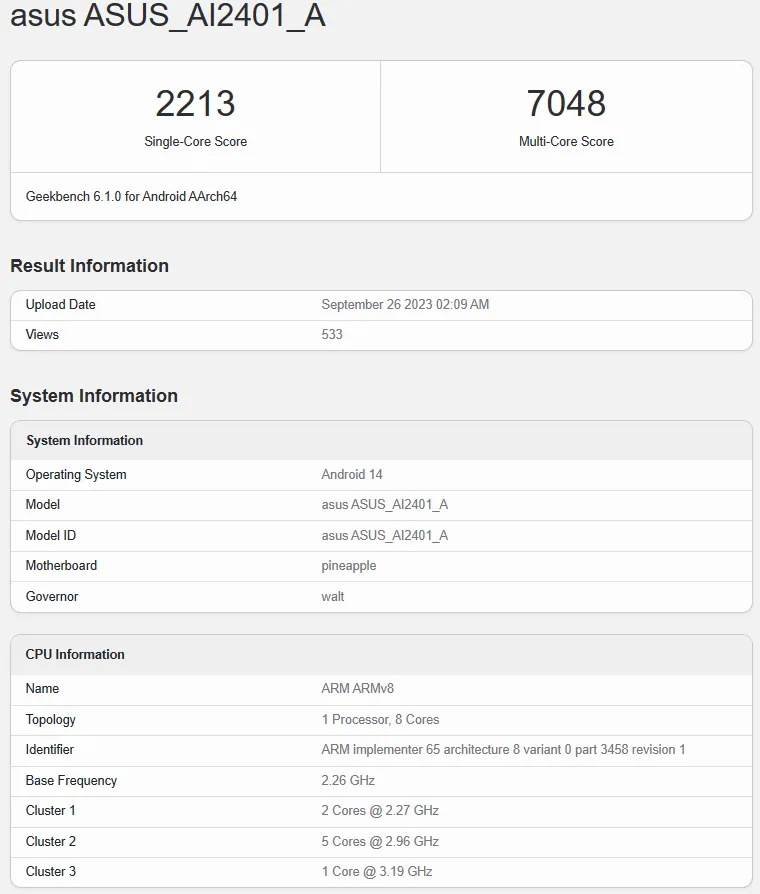Click the Base Frequency label

click(71, 781)
